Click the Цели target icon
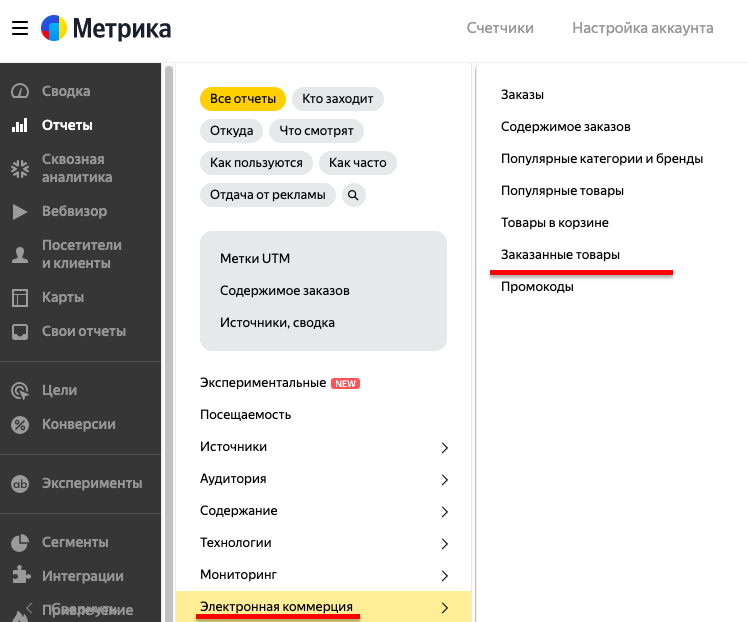The width and height of the screenshot is (748, 622). [x=20, y=390]
